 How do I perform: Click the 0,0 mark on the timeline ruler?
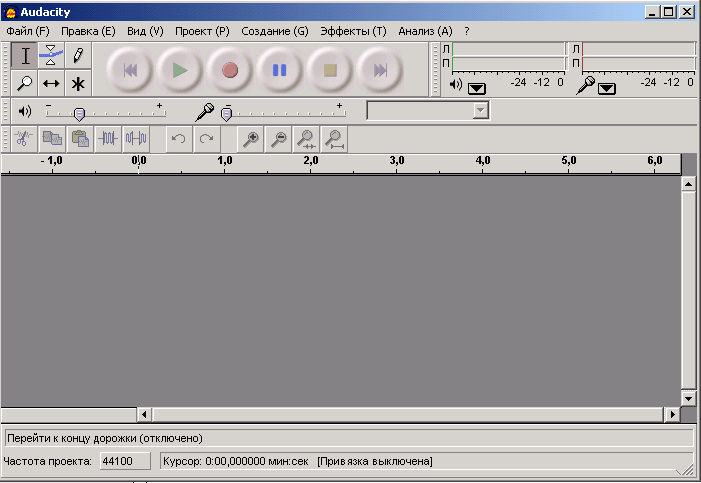pyautogui.click(x=139, y=160)
